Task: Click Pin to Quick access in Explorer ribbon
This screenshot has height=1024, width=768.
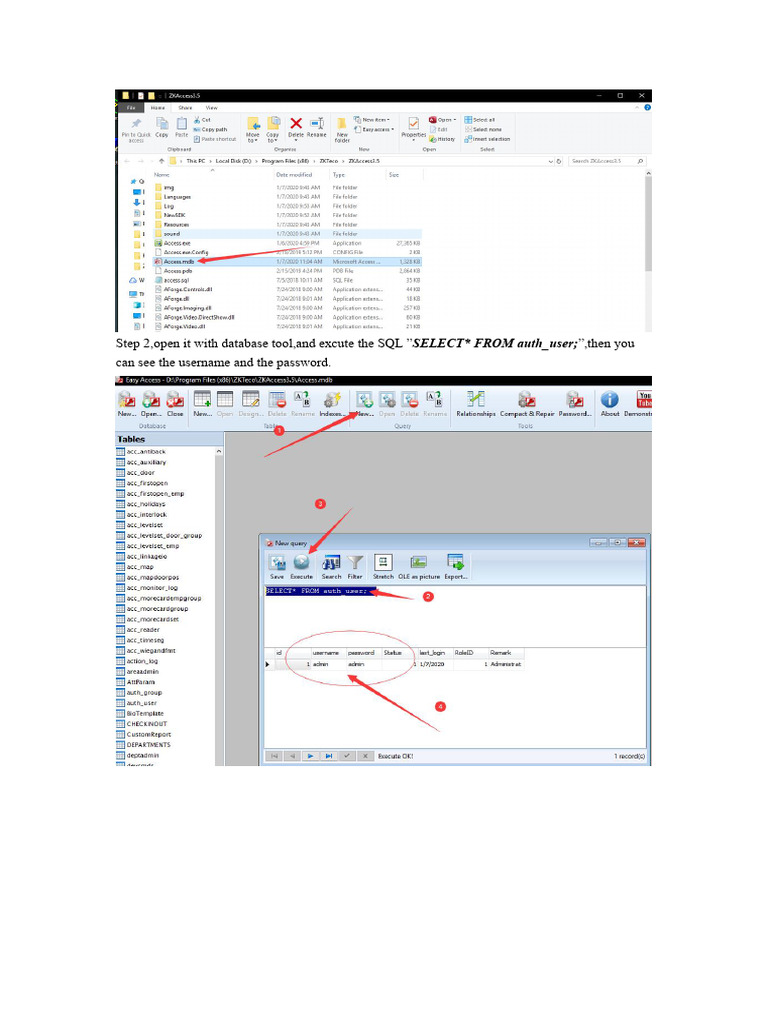Action: click(136, 129)
